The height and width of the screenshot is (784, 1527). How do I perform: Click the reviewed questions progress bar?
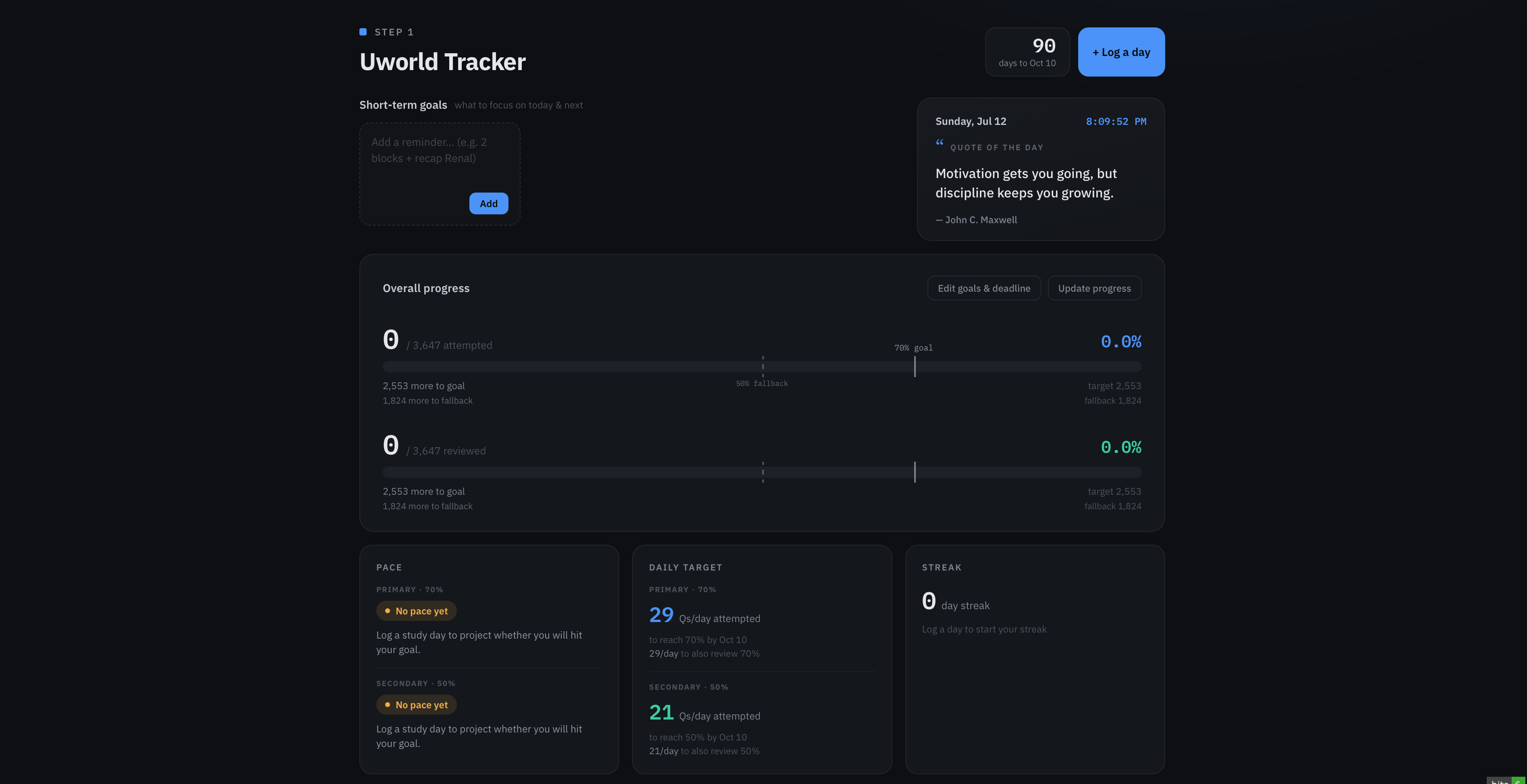tap(762, 472)
